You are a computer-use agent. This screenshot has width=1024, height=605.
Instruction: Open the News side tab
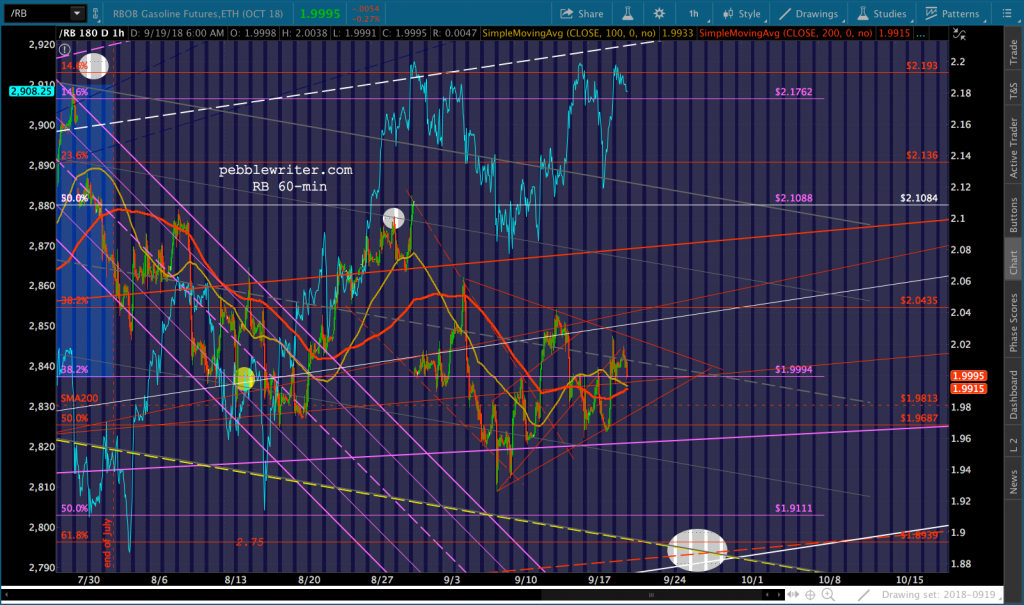[1014, 482]
